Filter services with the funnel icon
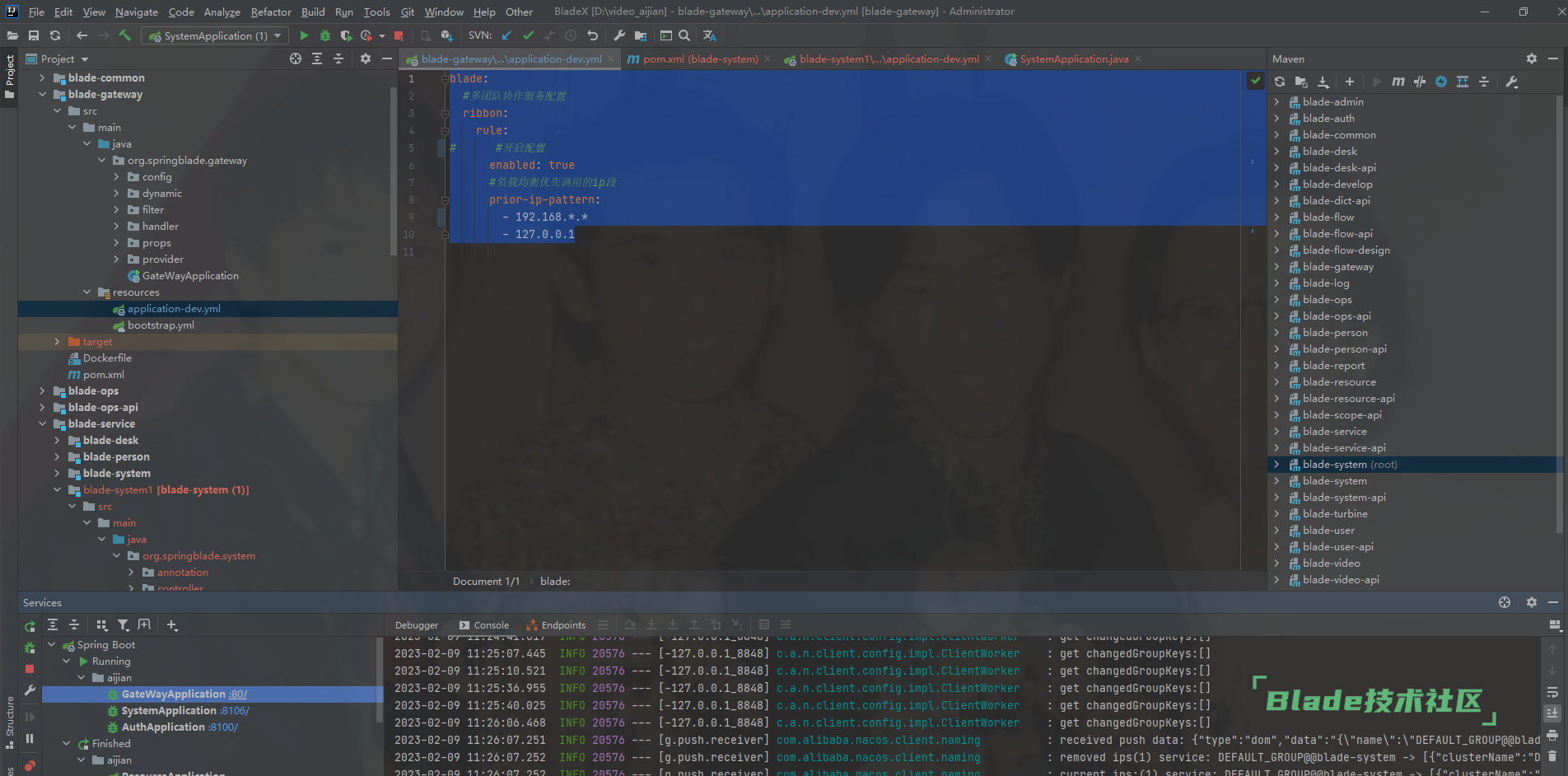The height and width of the screenshot is (776, 1568). (x=124, y=625)
